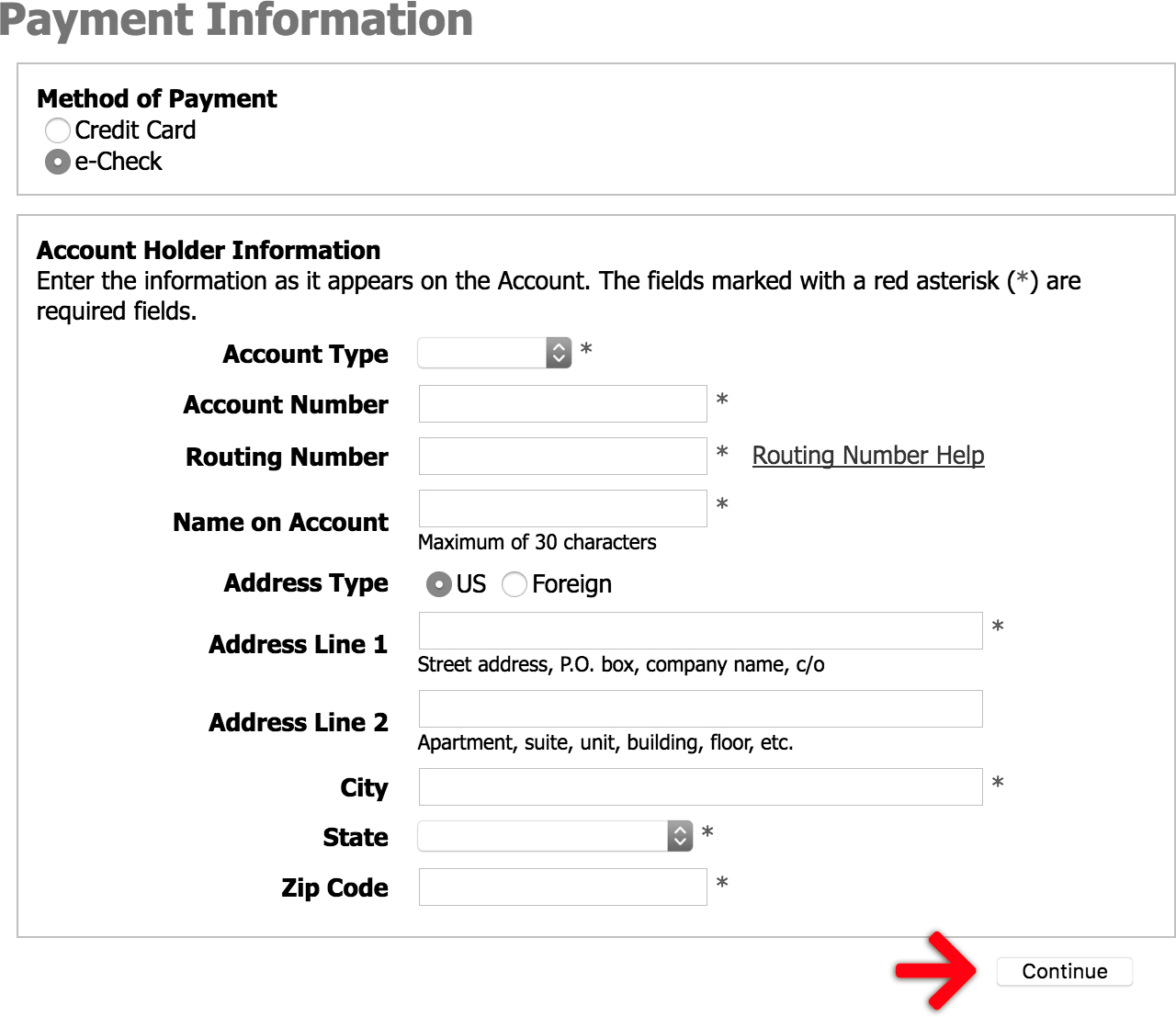Click the 'Account Holder Information' heading

[209, 251]
